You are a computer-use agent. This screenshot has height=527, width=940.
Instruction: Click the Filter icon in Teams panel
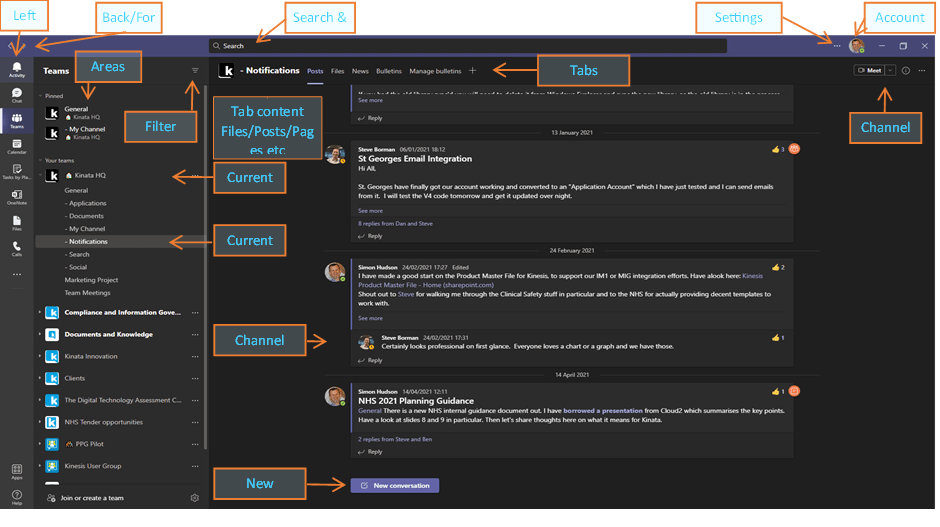[x=195, y=71]
